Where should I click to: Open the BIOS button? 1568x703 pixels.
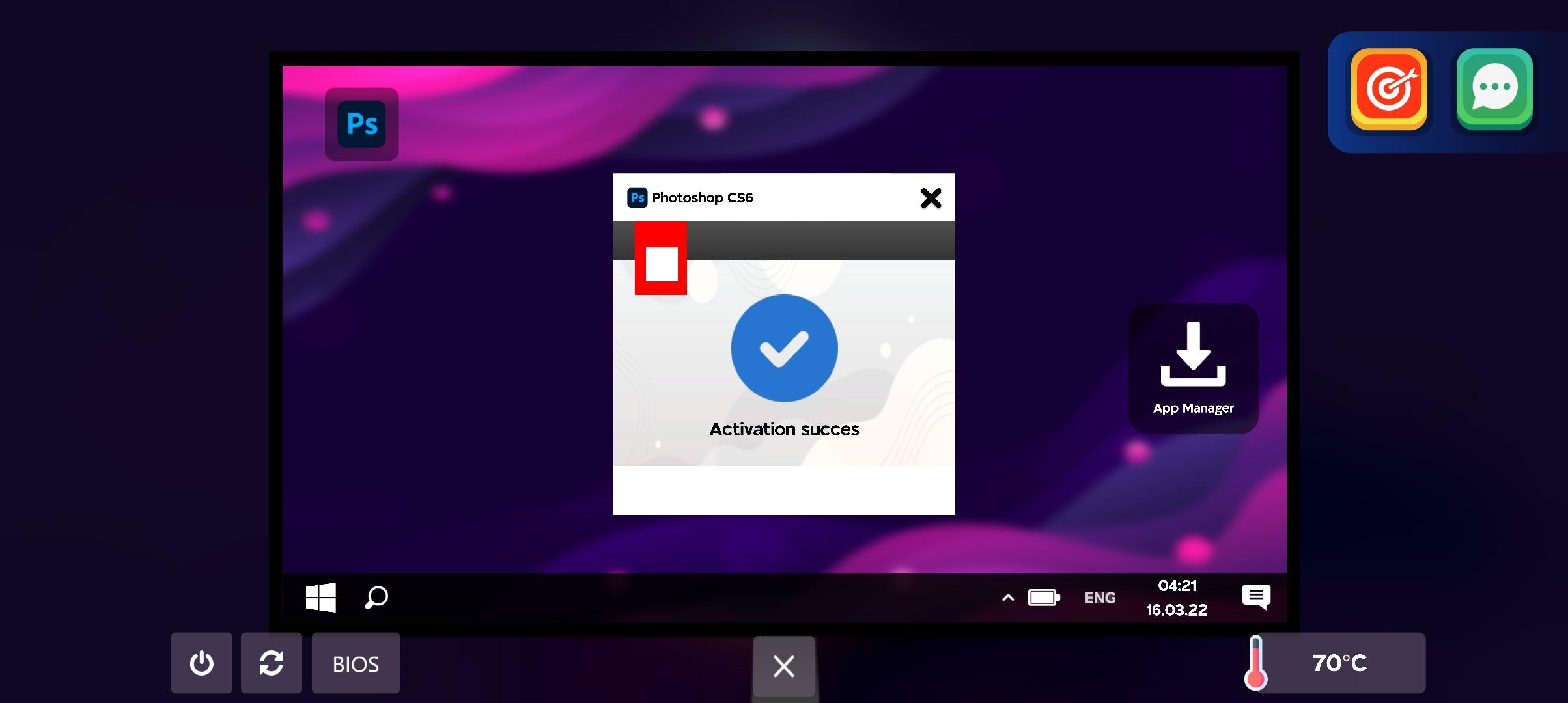pos(356,663)
